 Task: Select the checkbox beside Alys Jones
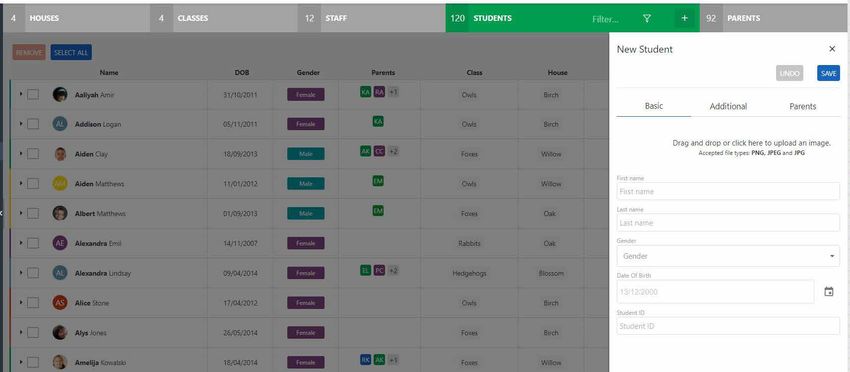[33, 332]
